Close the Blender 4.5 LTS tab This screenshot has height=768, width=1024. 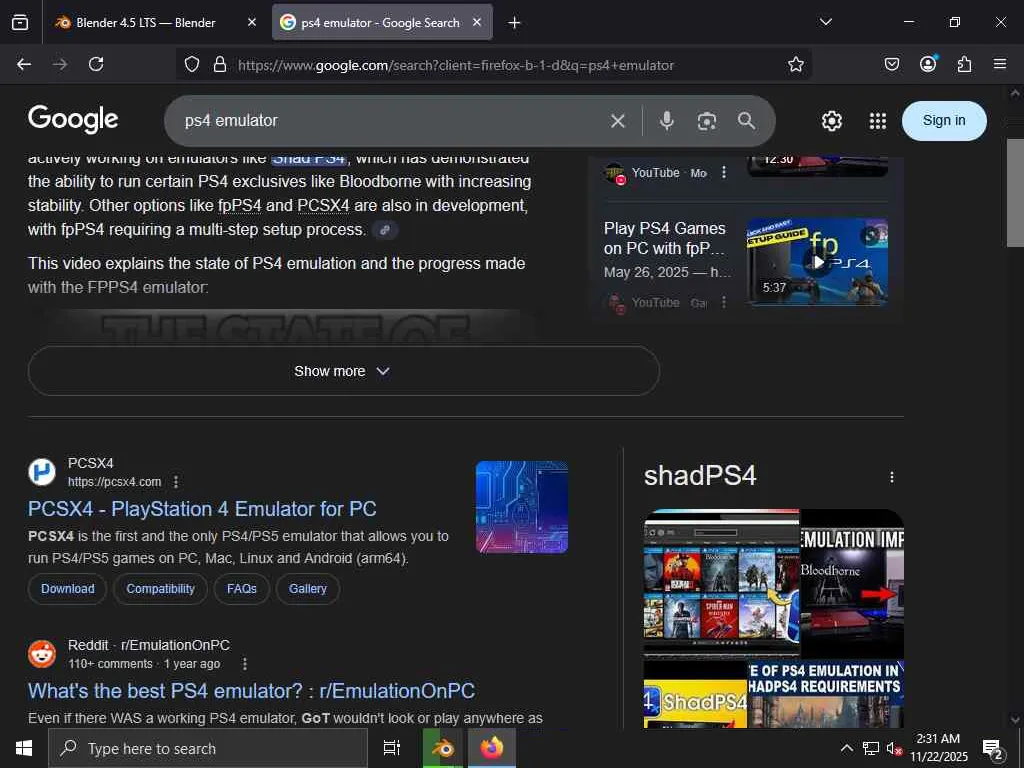coord(252,22)
